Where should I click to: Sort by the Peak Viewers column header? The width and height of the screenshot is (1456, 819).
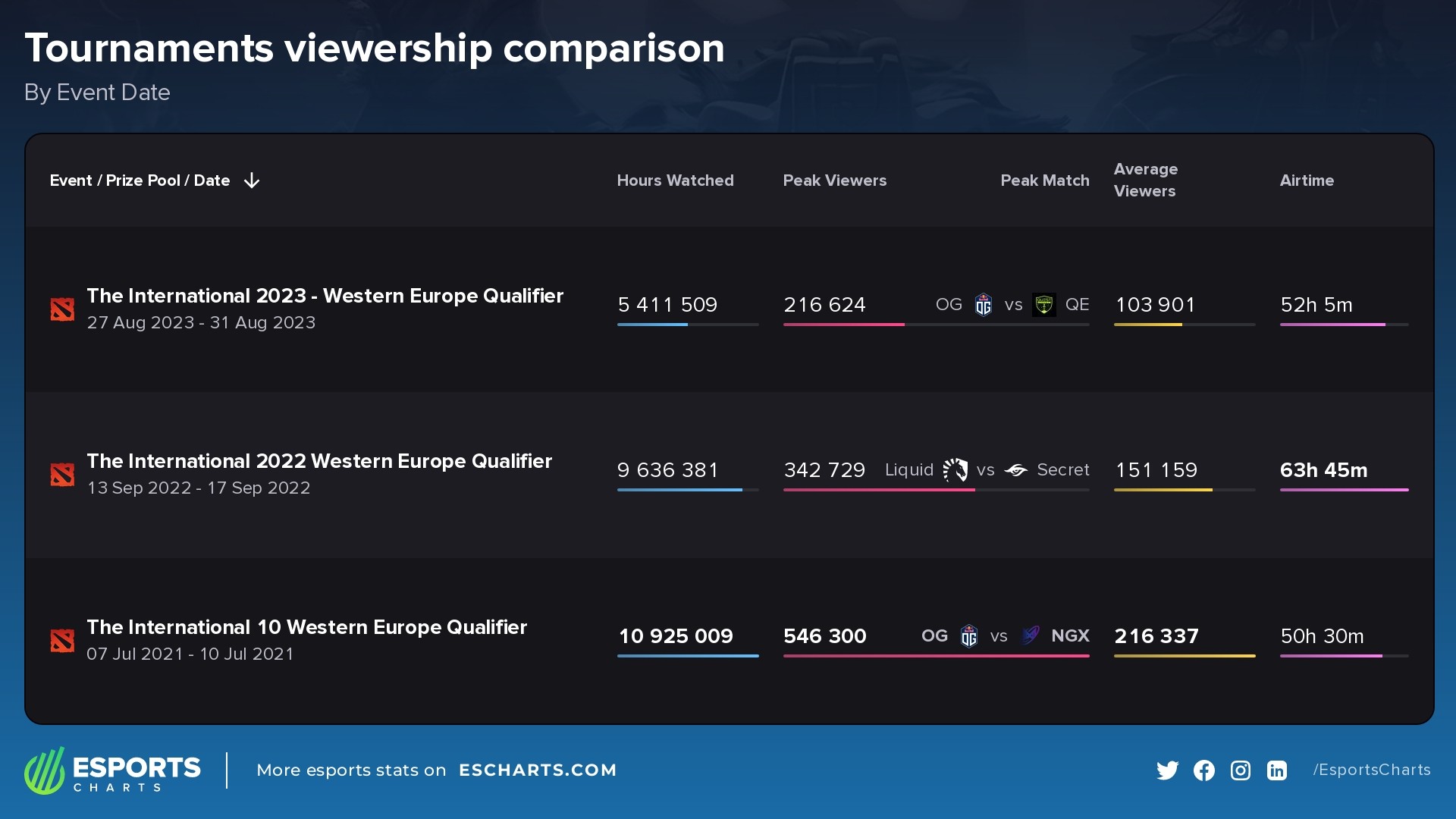835,180
